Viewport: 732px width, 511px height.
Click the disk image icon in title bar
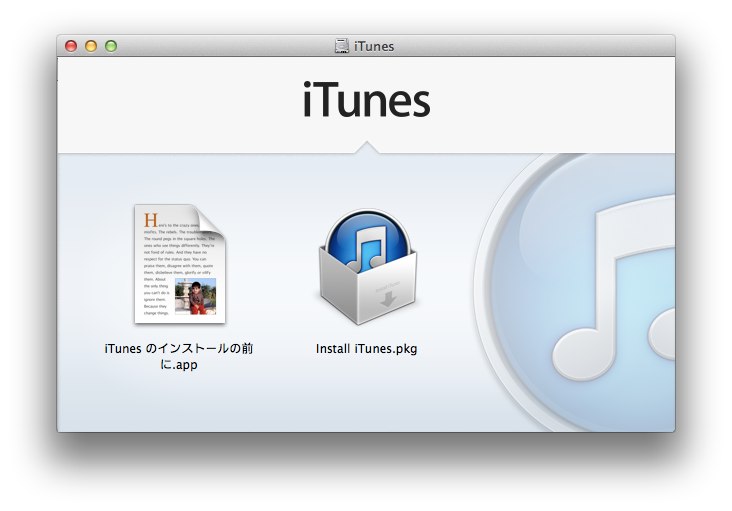[342, 46]
